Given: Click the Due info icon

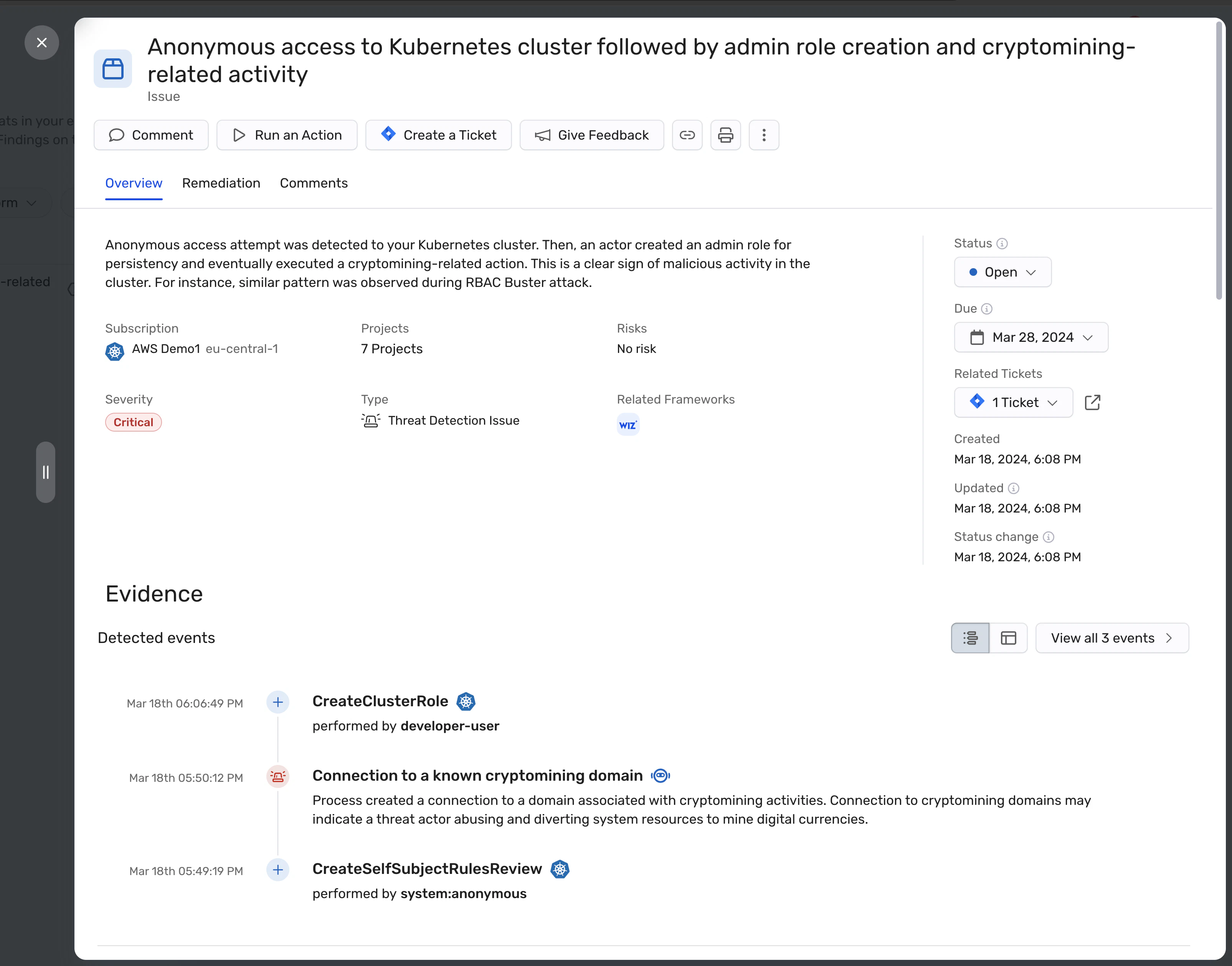Looking at the screenshot, I should coord(986,309).
